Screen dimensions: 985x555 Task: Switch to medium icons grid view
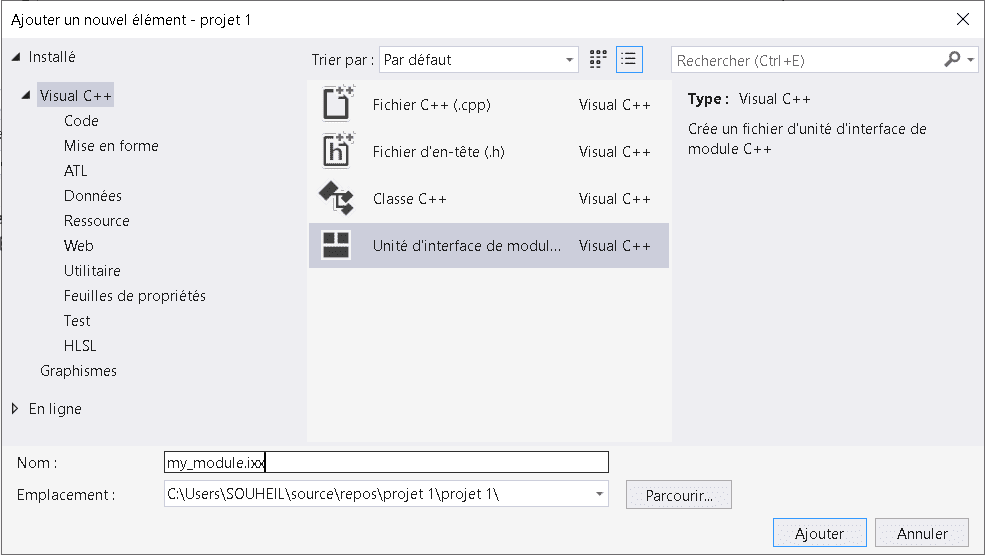[x=598, y=60]
